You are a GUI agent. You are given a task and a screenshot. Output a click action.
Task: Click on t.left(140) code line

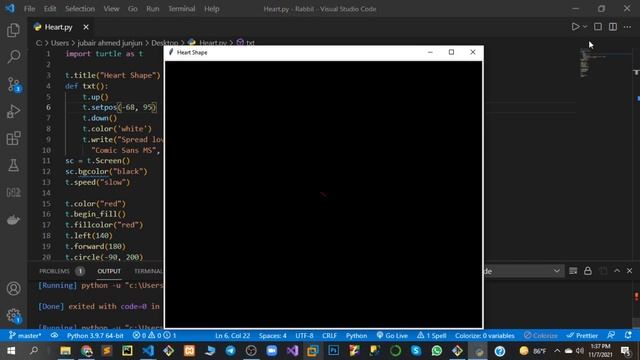[x=89, y=236]
